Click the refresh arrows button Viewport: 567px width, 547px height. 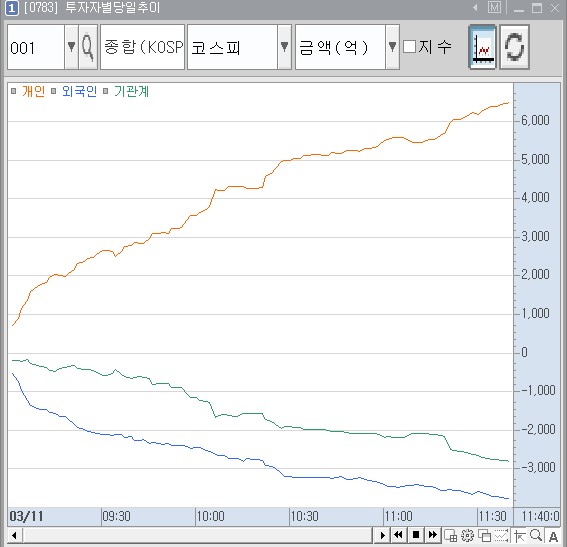(x=514, y=47)
